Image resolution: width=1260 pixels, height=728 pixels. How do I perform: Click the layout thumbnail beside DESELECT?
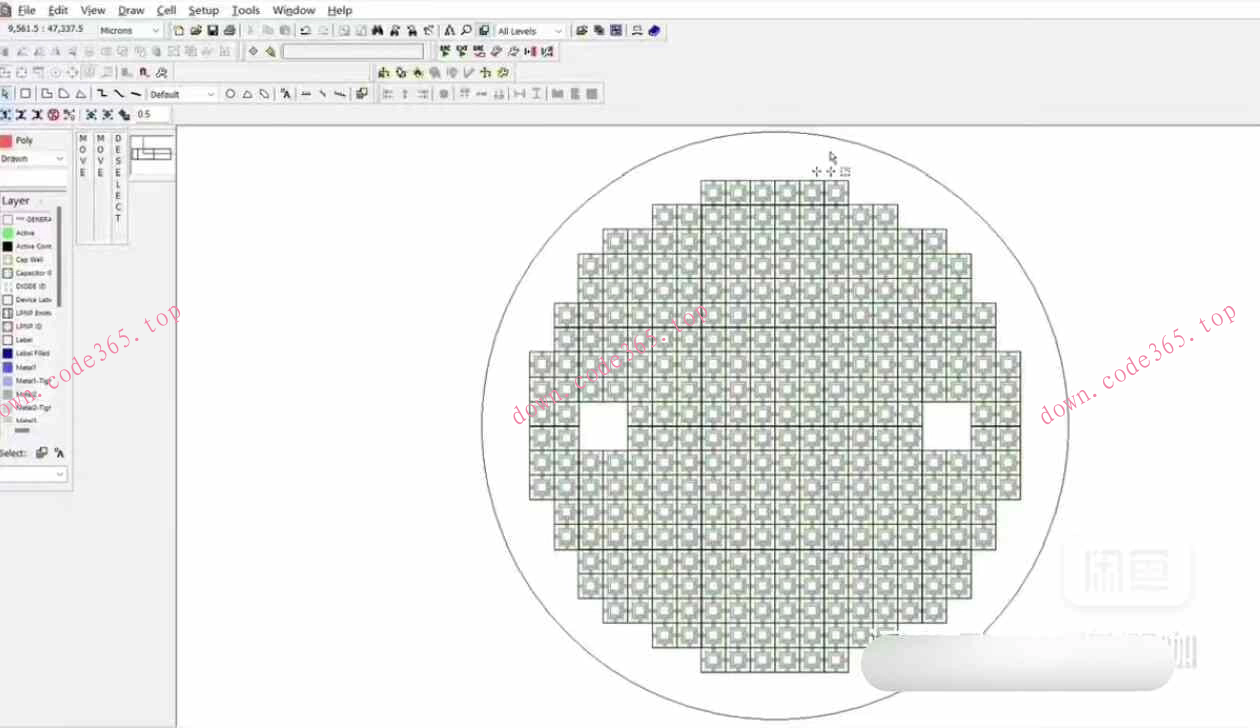[x=151, y=153]
